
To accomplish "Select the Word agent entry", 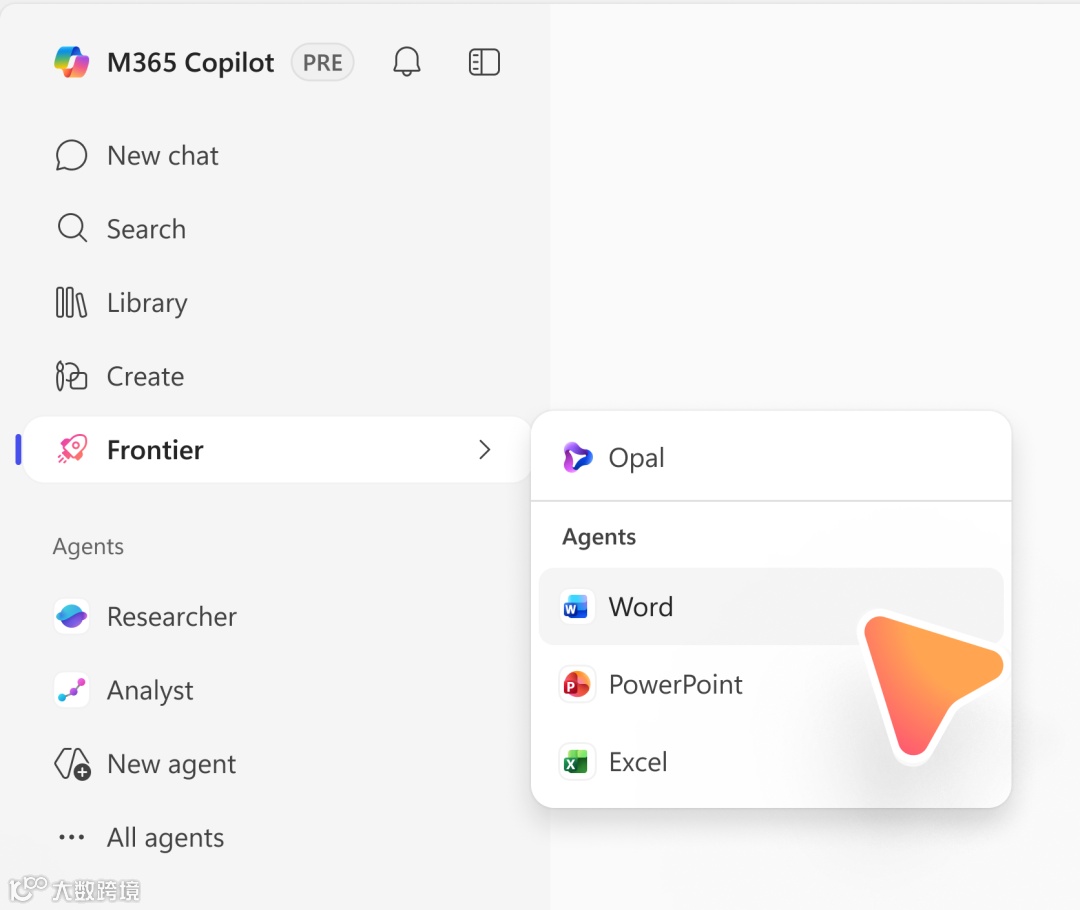I will pyautogui.click(x=771, y=607).
